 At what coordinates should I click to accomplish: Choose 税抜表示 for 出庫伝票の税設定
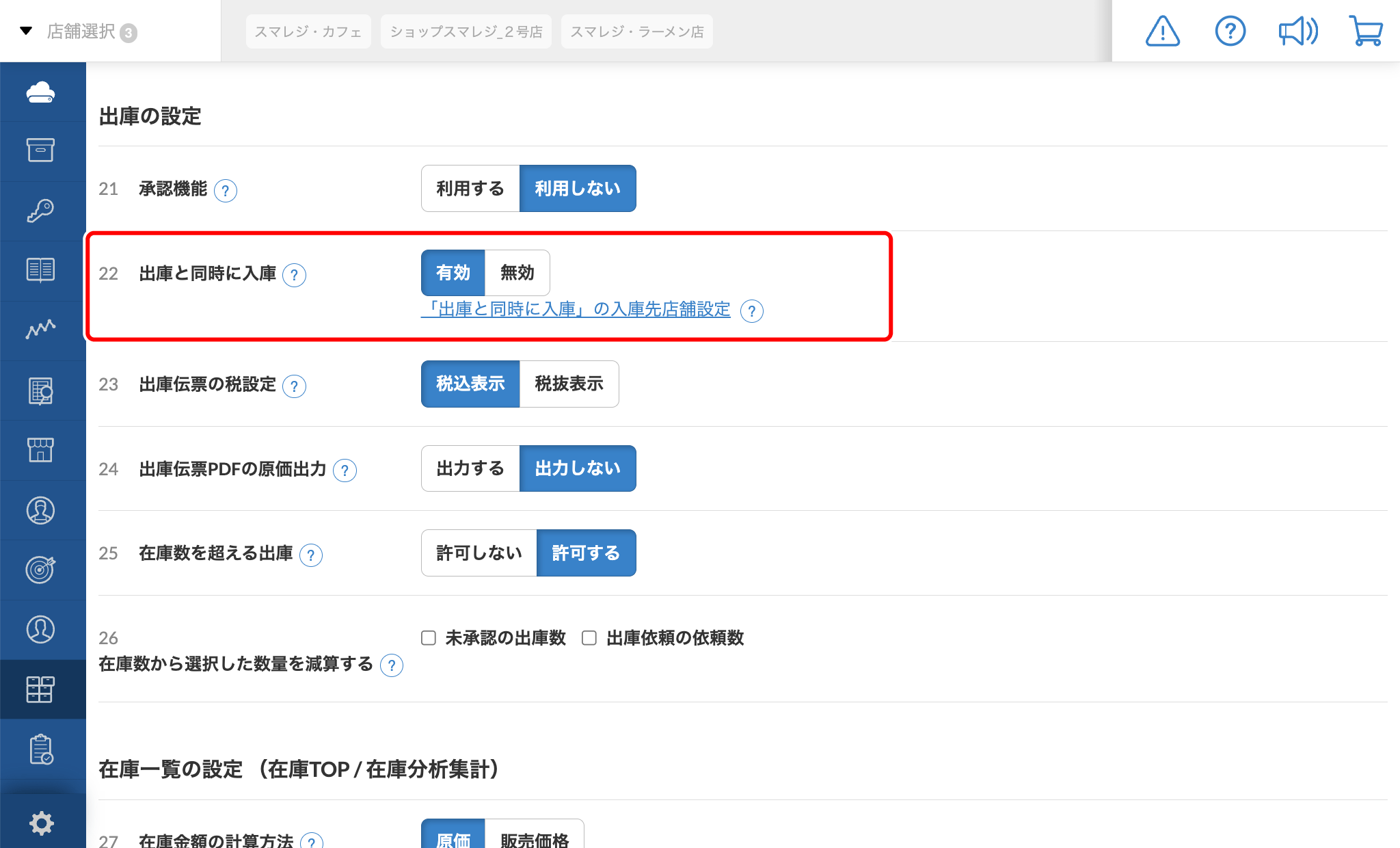point(569,384)
